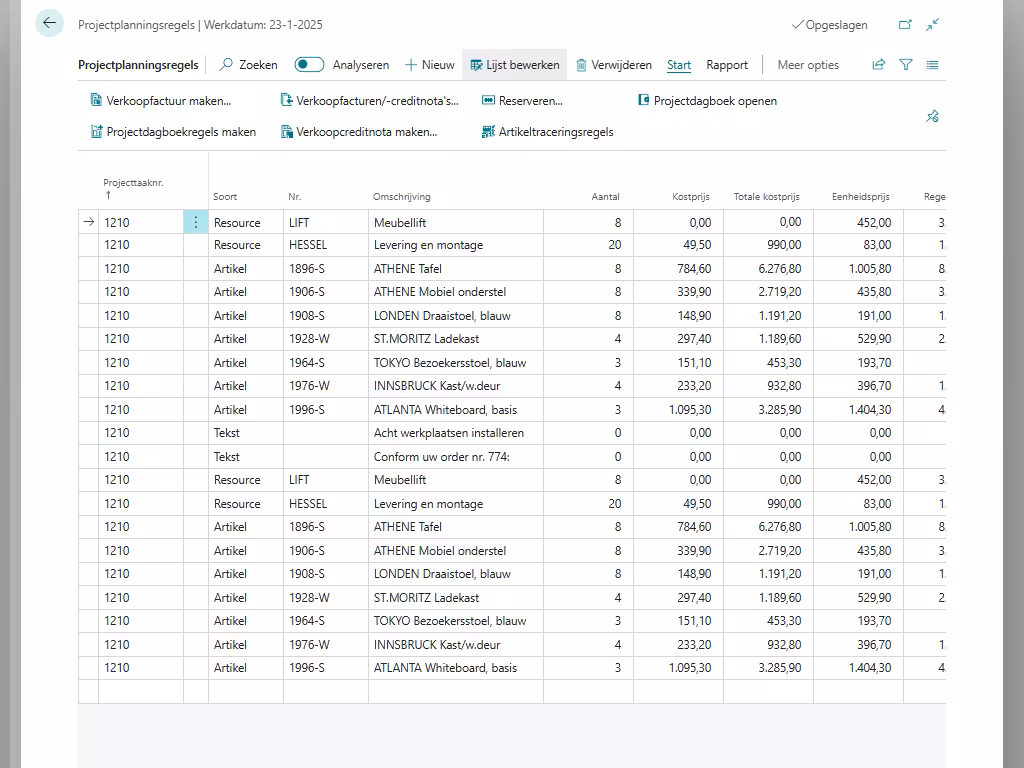The image size is (1024, 768).
Task: Click the share icon in toolbar
Action: [878, 65]
